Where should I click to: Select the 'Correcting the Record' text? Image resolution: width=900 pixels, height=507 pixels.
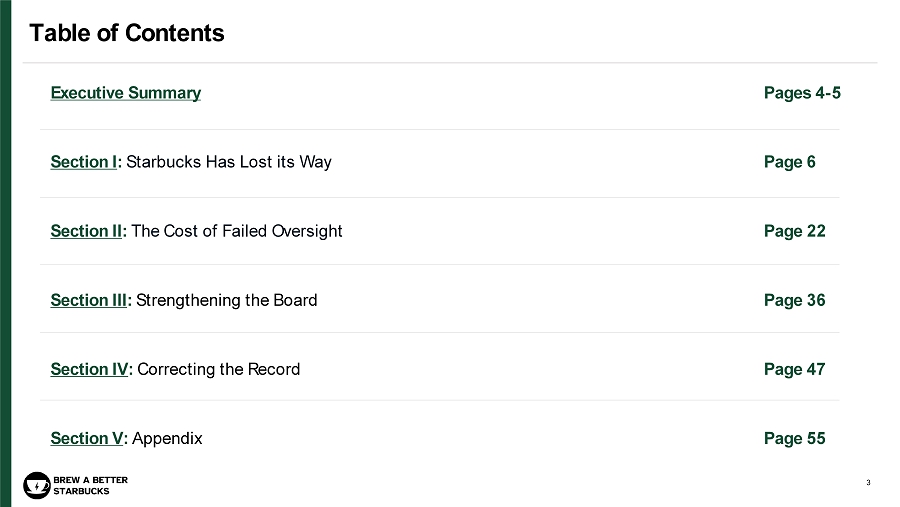click(x=218, y=369)
